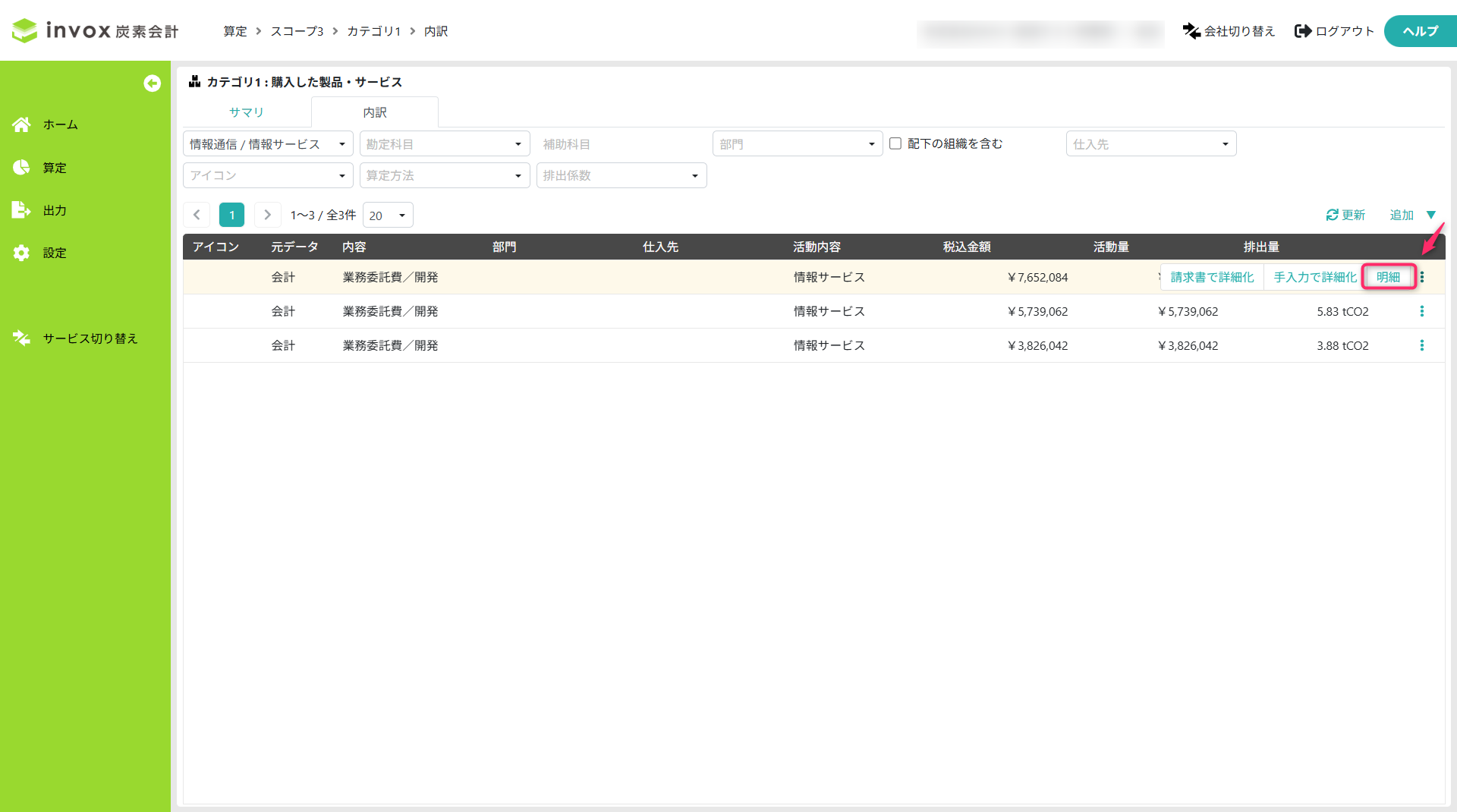
Task: Switch to the サマリ tab
Action: click(247, 112)
